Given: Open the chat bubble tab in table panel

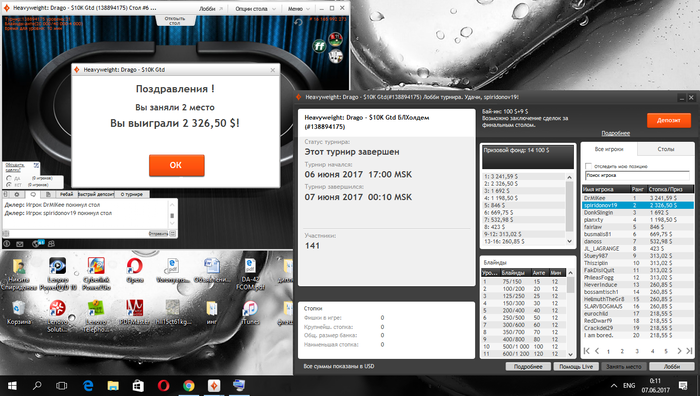Looking at the screenshot, I should point(33,195).
